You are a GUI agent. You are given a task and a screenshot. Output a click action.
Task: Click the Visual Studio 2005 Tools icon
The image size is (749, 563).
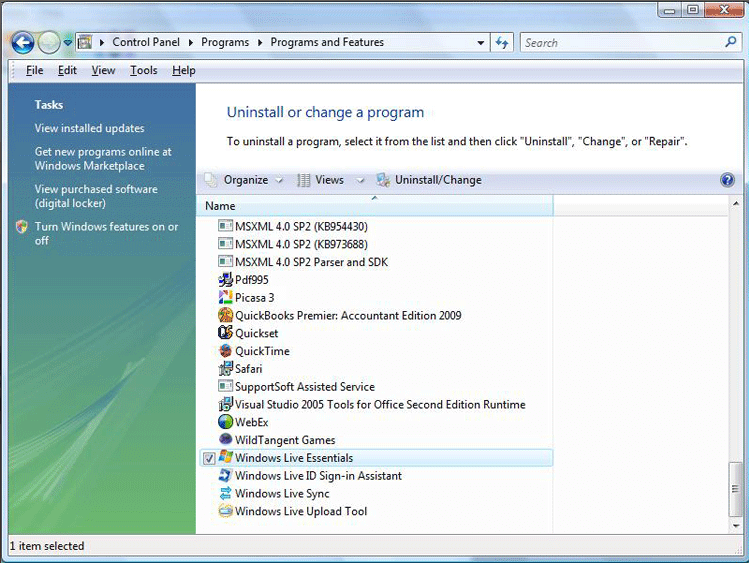click(225, 404)
